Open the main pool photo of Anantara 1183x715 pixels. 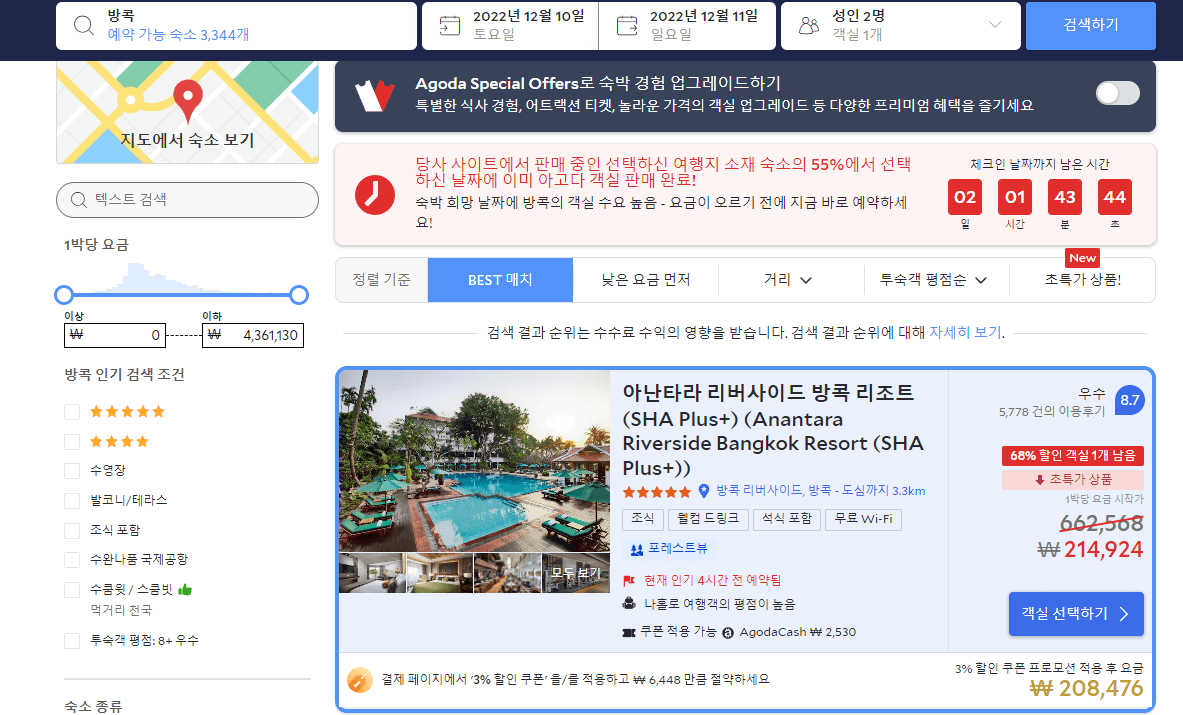coord(474,460)
